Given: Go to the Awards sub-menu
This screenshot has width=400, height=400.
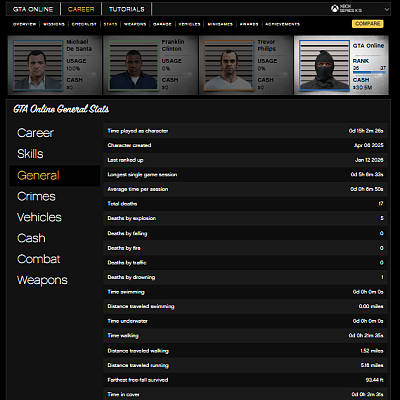Looking at the screenshot, I should coord(249,24).
